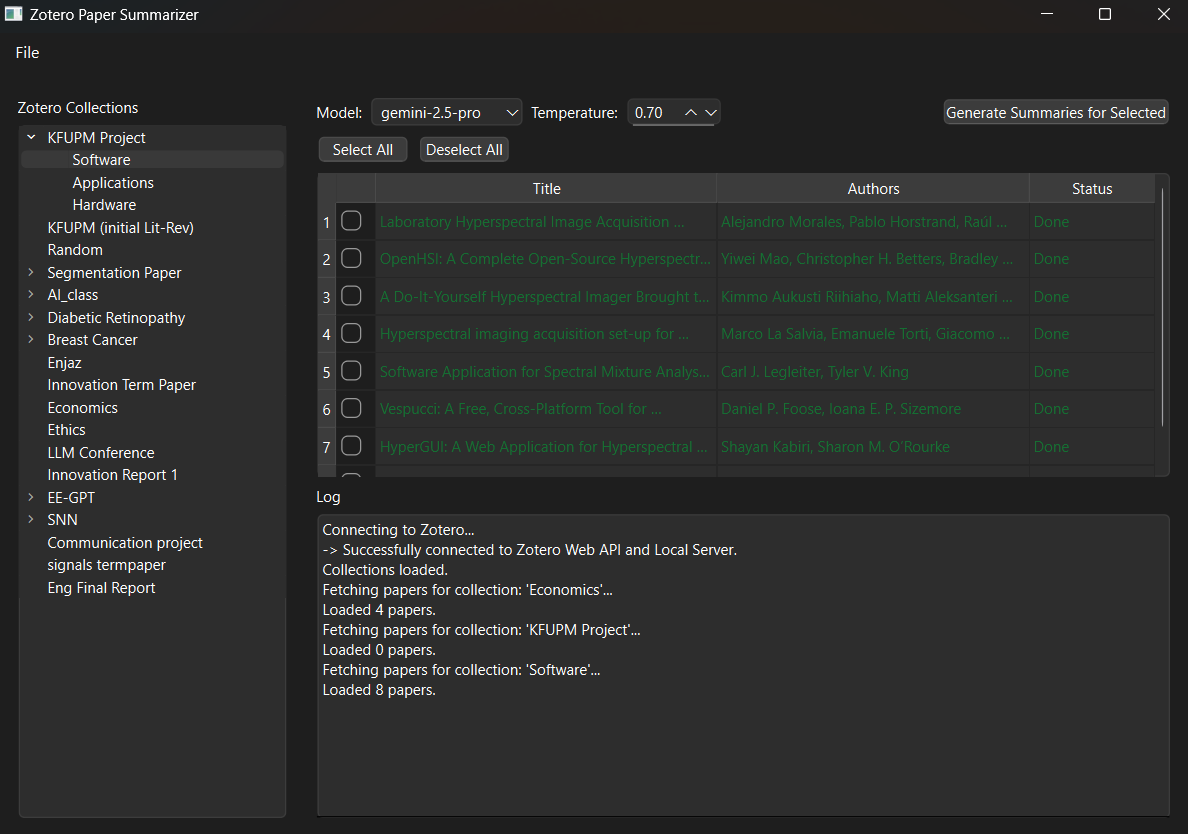
Task: Click the Title column header
Action: (546, 189)
